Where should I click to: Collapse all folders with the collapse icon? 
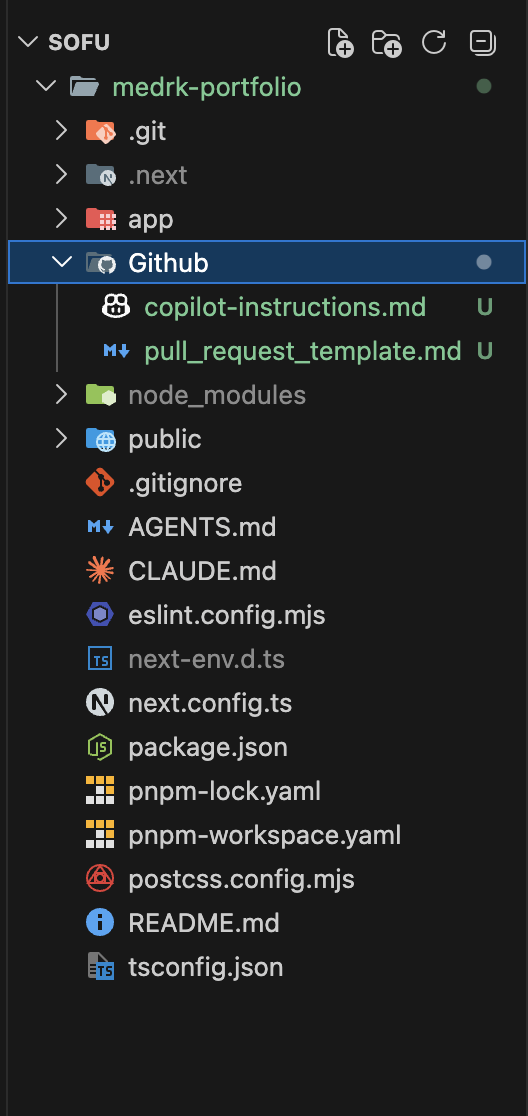(x=482, y=42)
